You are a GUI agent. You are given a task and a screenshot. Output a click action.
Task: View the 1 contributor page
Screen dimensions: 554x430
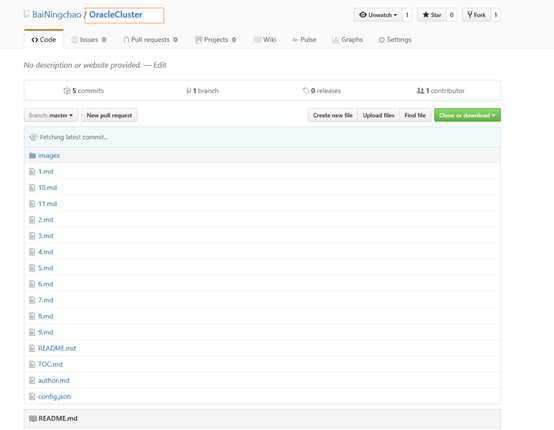(441, 91)
